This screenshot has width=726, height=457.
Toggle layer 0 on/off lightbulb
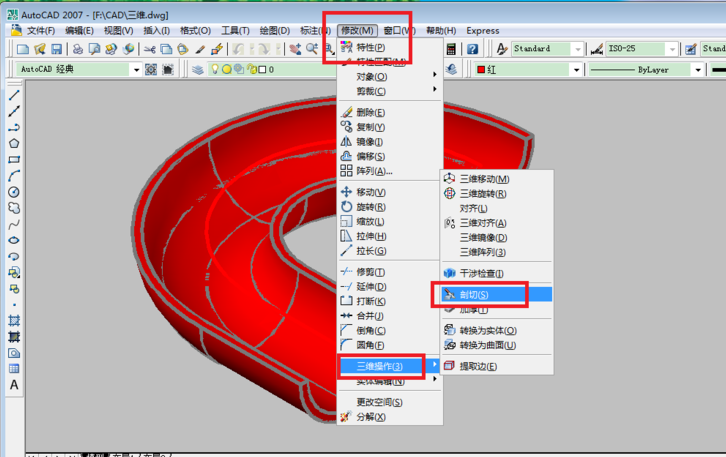pos(215,70)
